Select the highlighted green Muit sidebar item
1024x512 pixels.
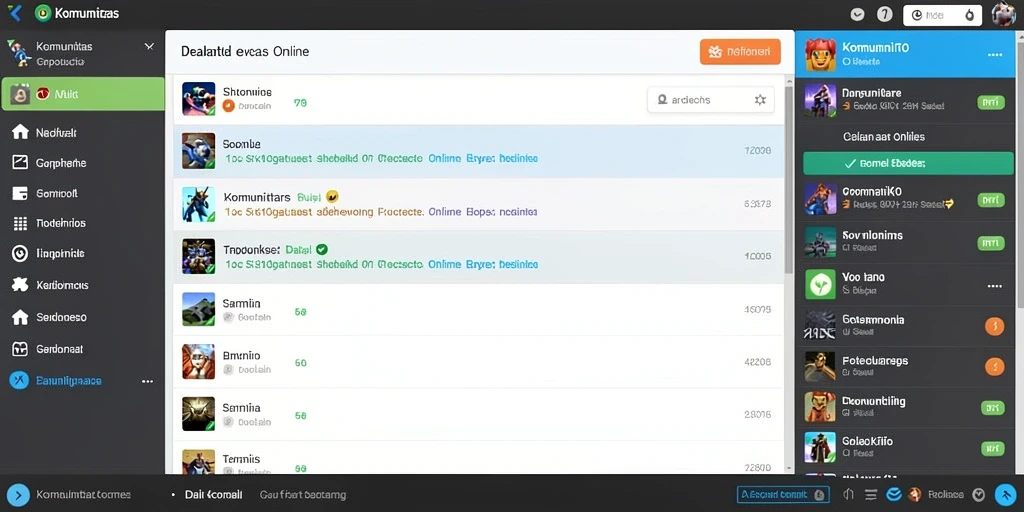coord(83,94)
